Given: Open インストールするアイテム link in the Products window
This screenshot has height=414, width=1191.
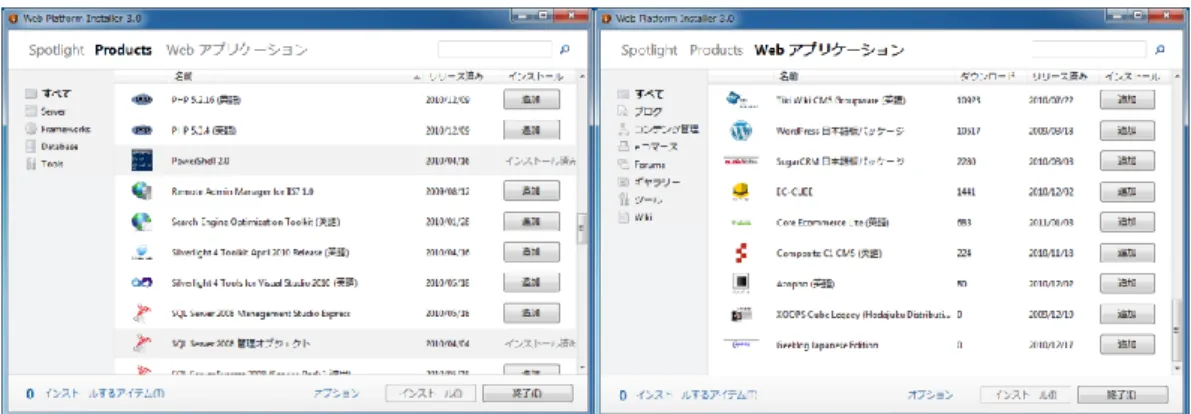Looking at the screenshot, I should tap(104, 393).
